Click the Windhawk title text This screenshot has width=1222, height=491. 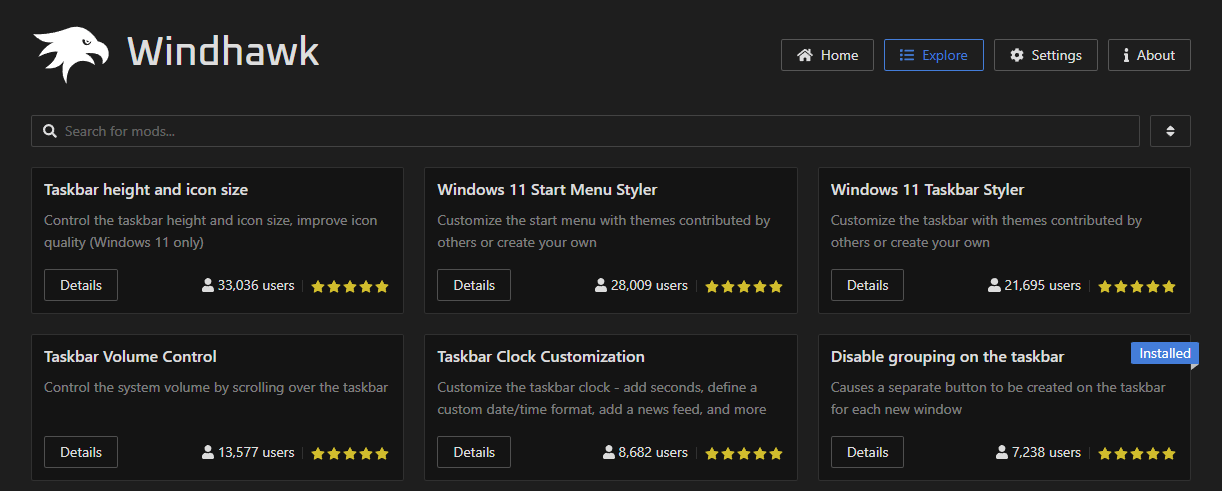pos(223,51)
